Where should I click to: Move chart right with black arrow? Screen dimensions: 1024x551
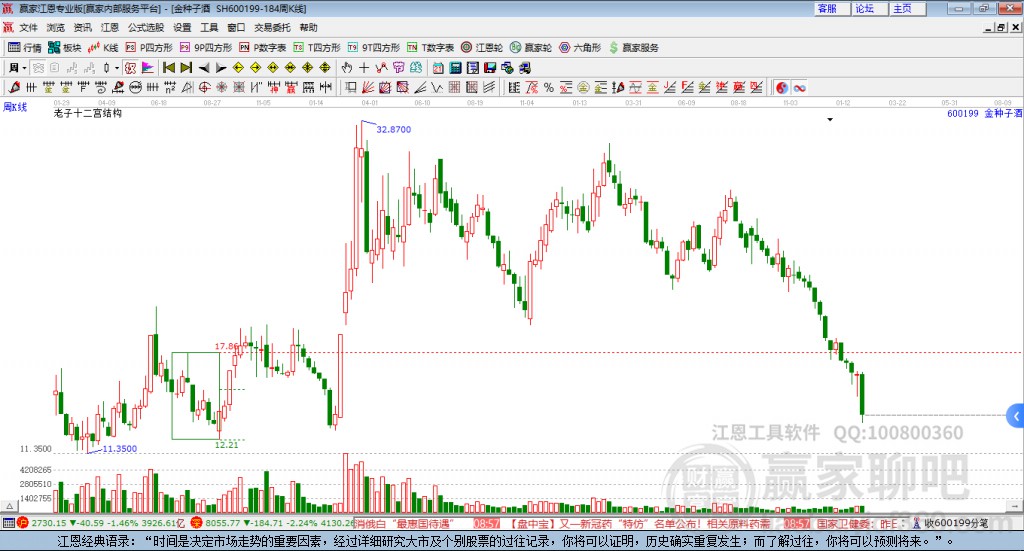coord(221,68)
